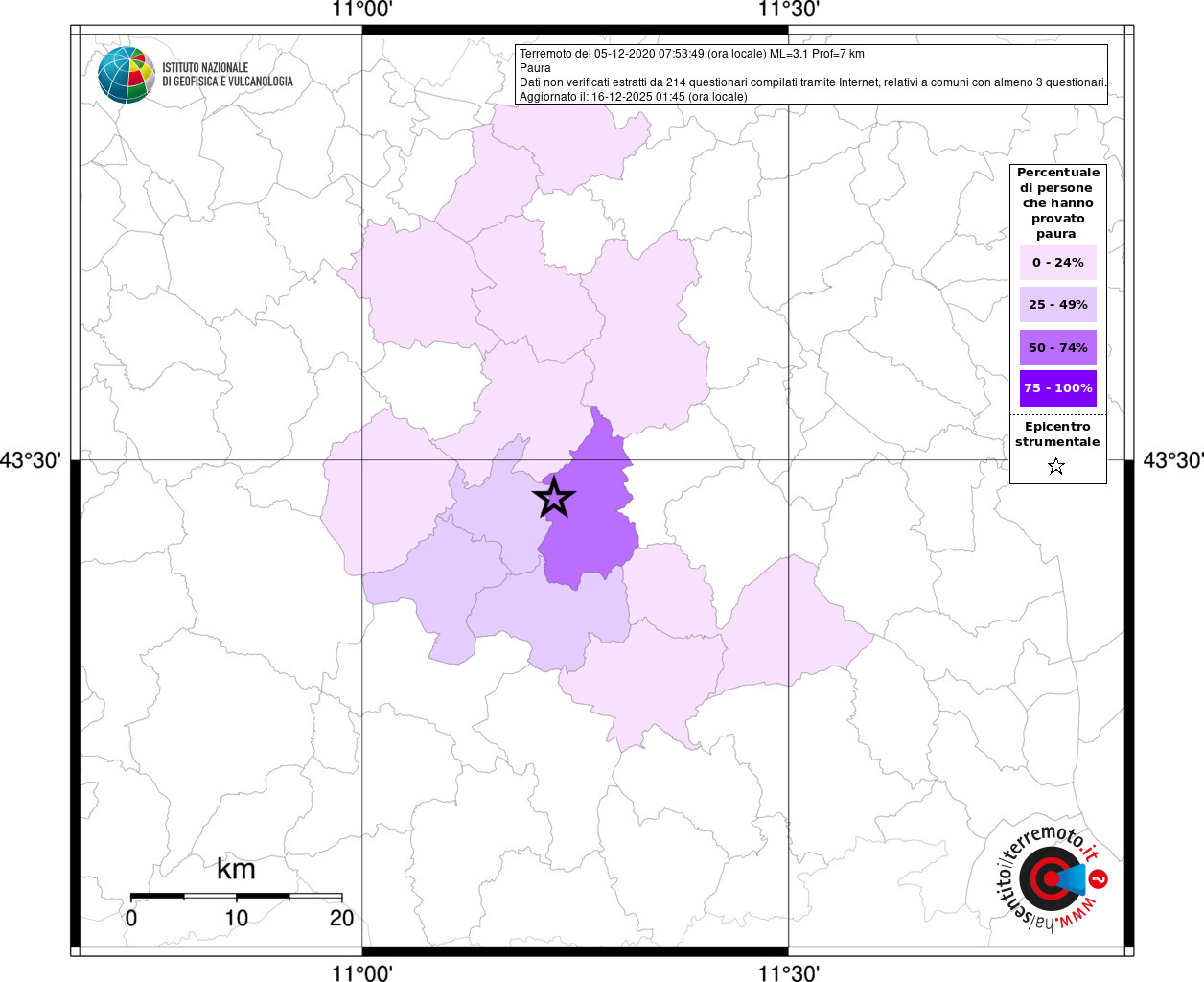1204x982 pixels.
Task: Click the 'Aggiornato il: 16-12-2025' line
Action: 633,97
